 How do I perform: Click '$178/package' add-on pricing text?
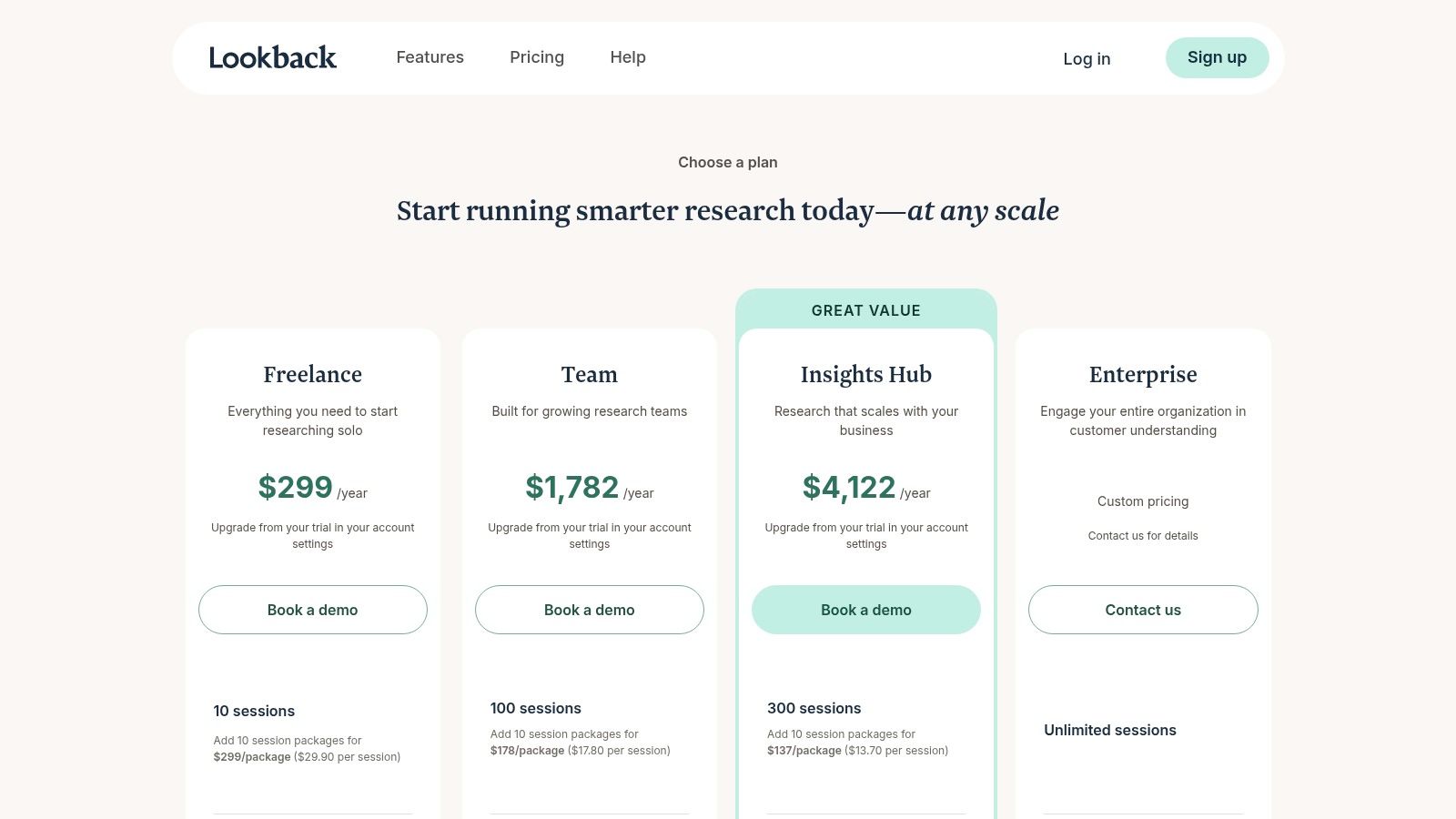pyautogui.click(x=527, y=751)
